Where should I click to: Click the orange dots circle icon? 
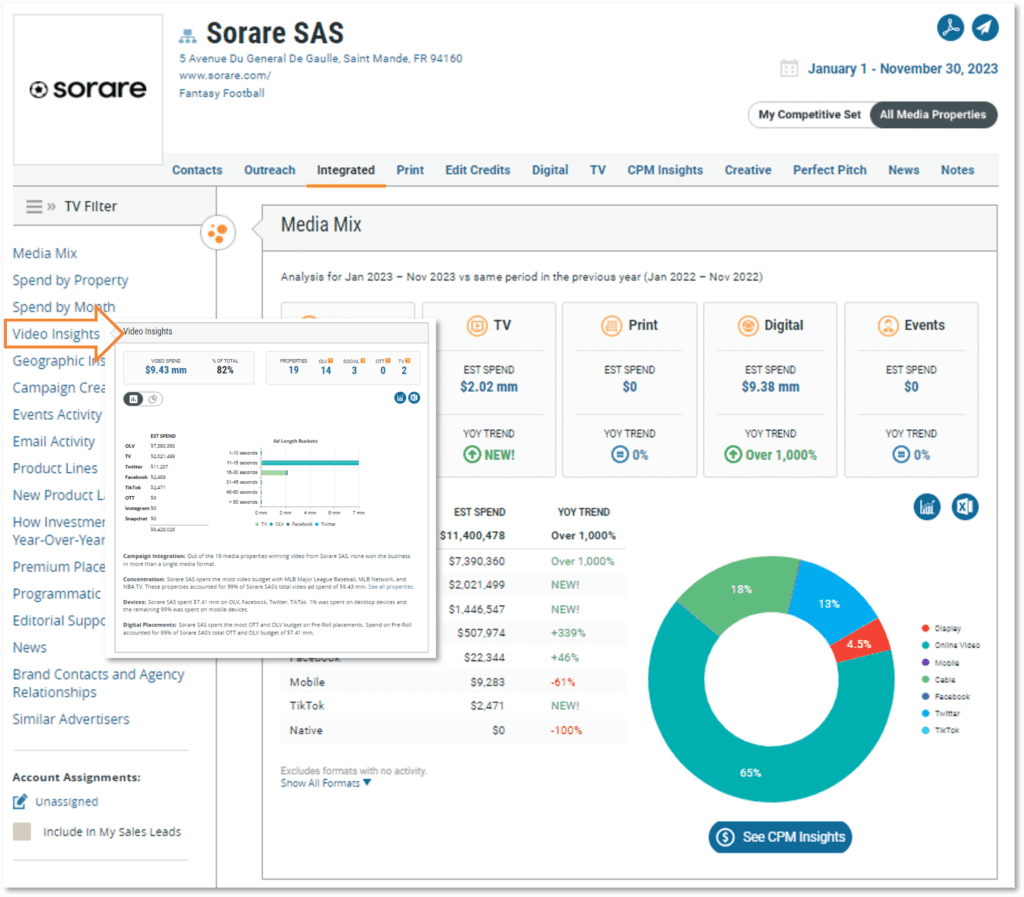coord(217,232)
